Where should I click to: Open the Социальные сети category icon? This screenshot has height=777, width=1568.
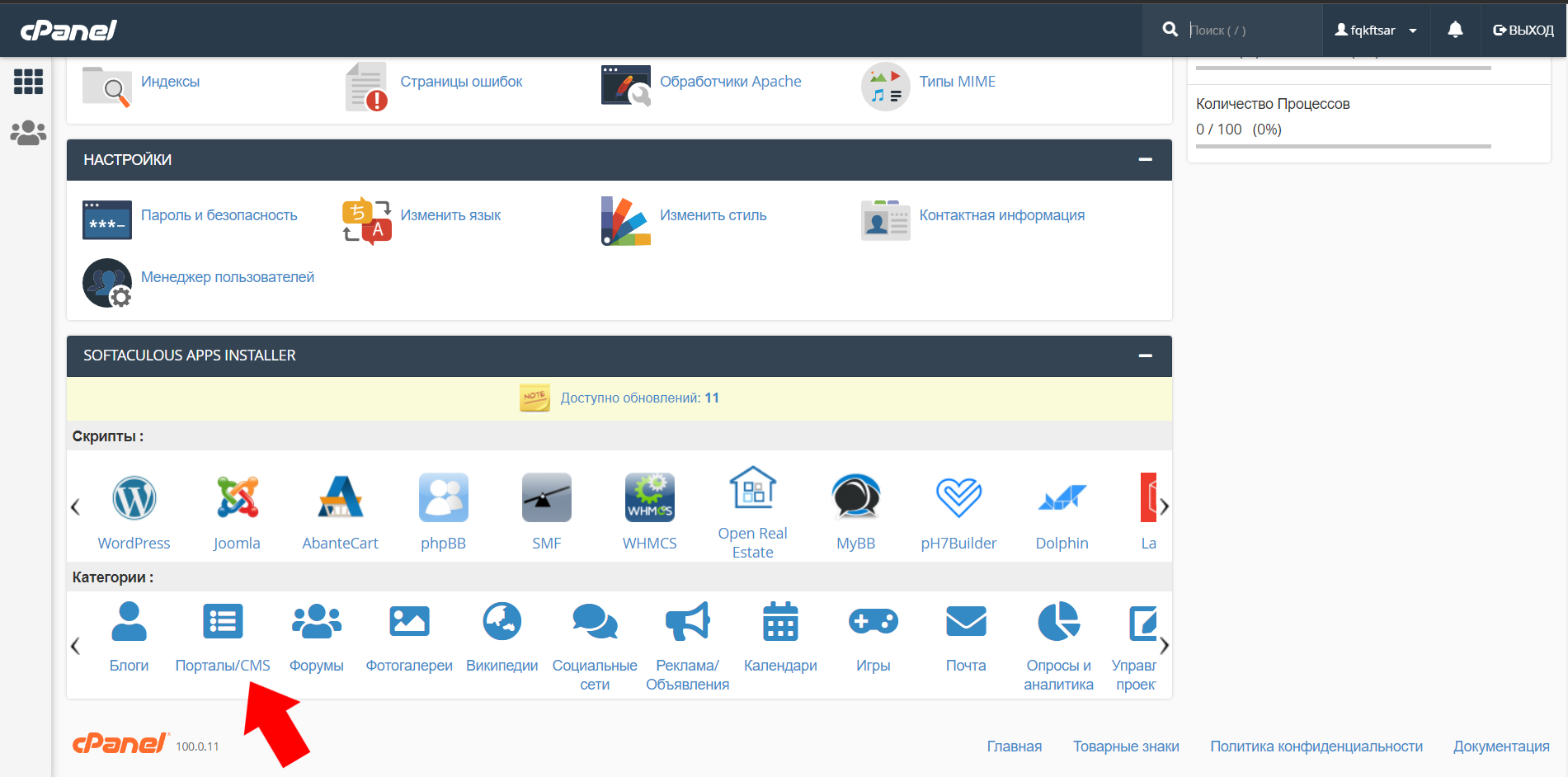pos(595,622)
